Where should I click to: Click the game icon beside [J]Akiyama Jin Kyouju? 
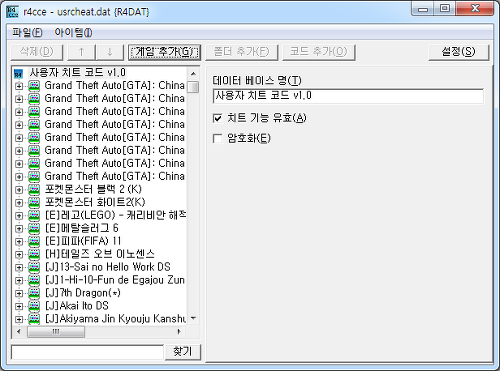pyautogui.click(x=34, y=319)
